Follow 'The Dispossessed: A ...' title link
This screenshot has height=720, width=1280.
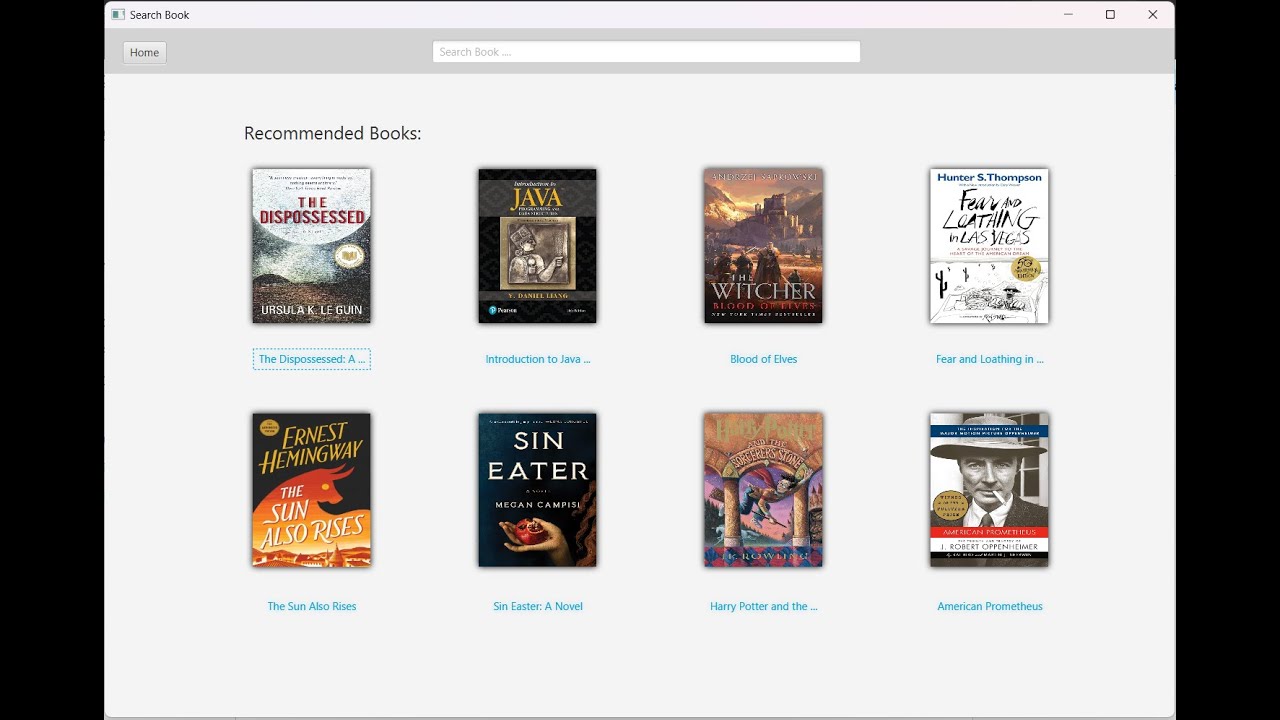[312, 359]
